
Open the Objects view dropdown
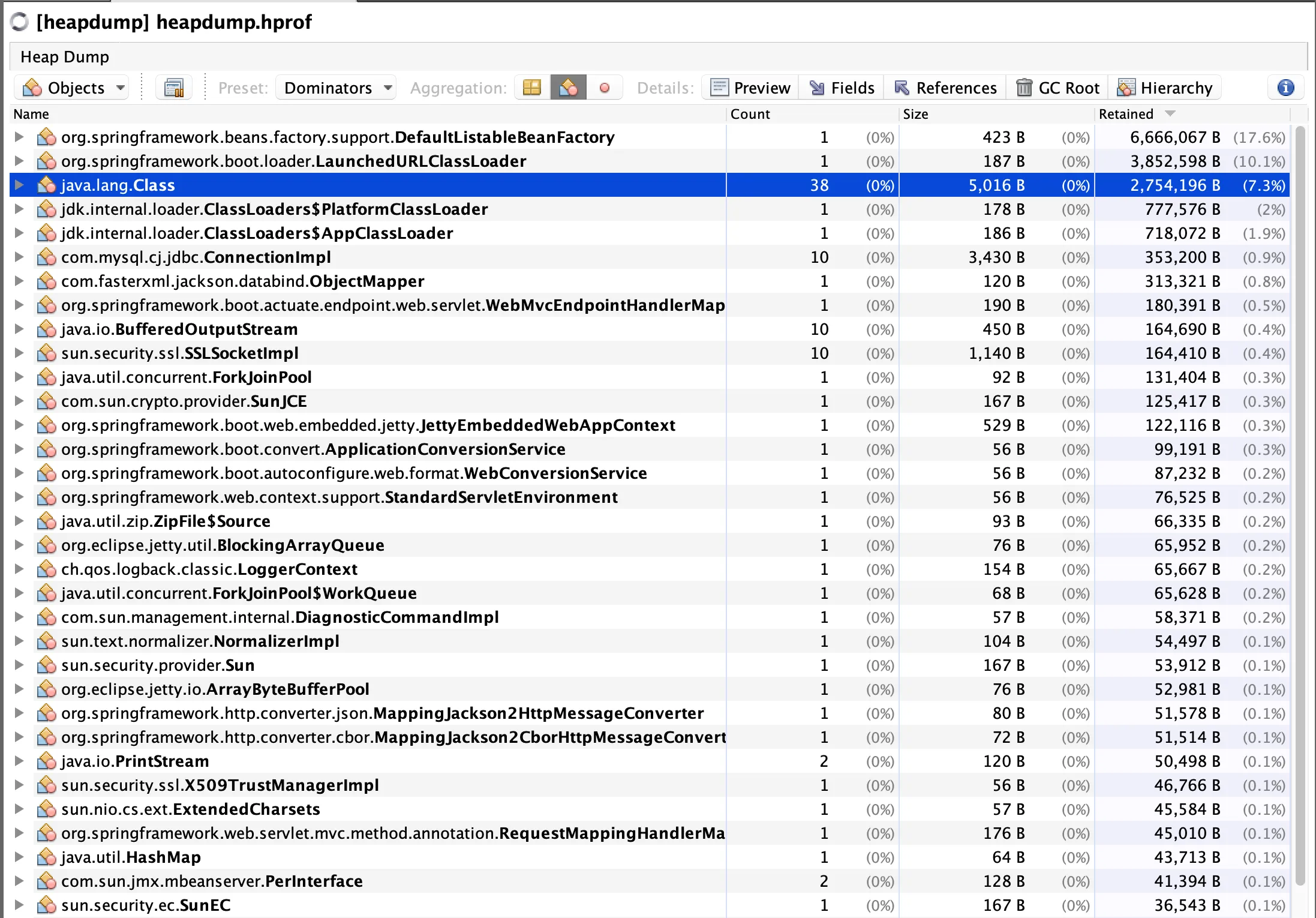click(73, 88)
